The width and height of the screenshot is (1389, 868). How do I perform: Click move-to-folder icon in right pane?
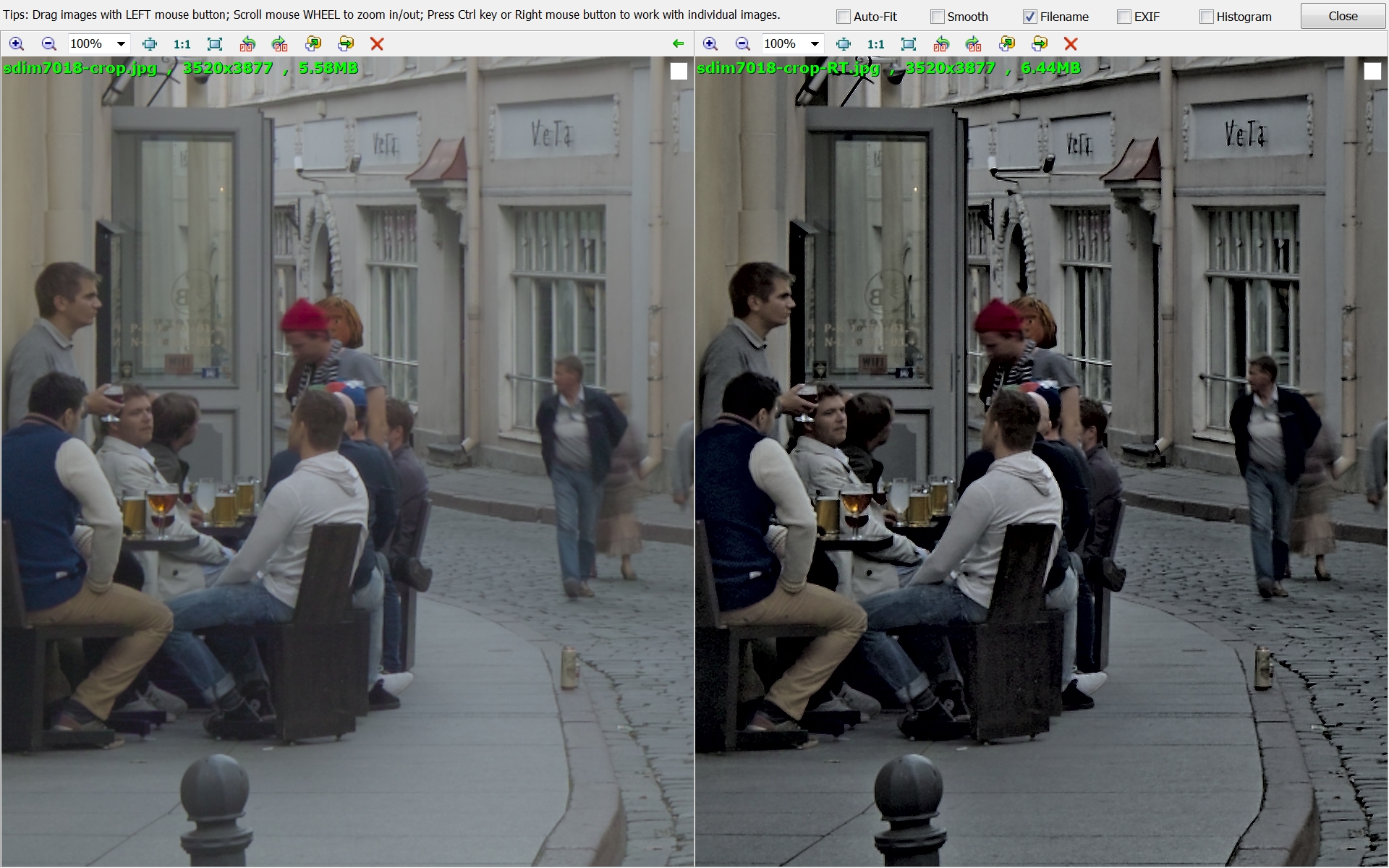tap(1040, 44)
